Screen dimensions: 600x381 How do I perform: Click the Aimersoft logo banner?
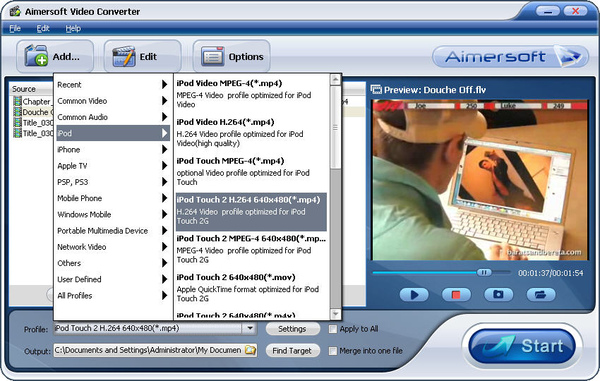[x=510, y=57]
